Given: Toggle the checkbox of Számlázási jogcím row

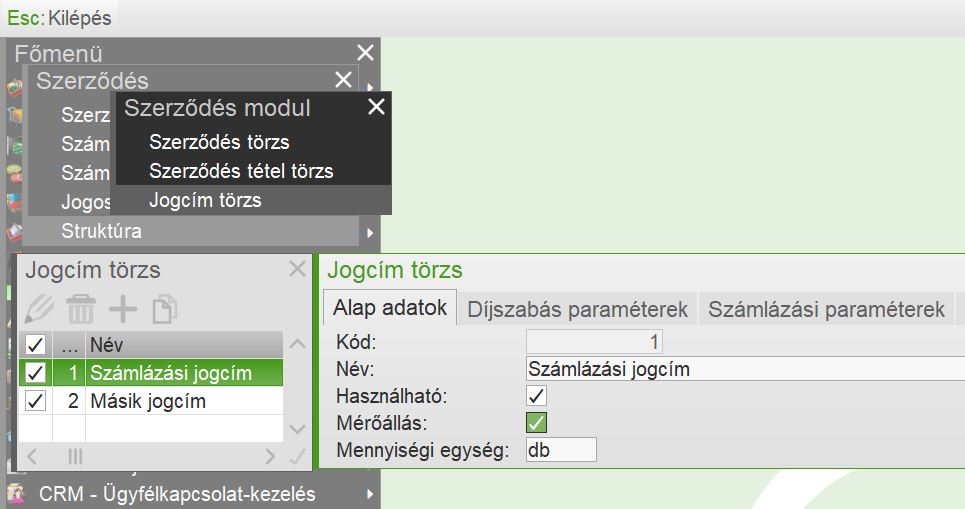Looking at the screenshot, I should coord(35,372).
